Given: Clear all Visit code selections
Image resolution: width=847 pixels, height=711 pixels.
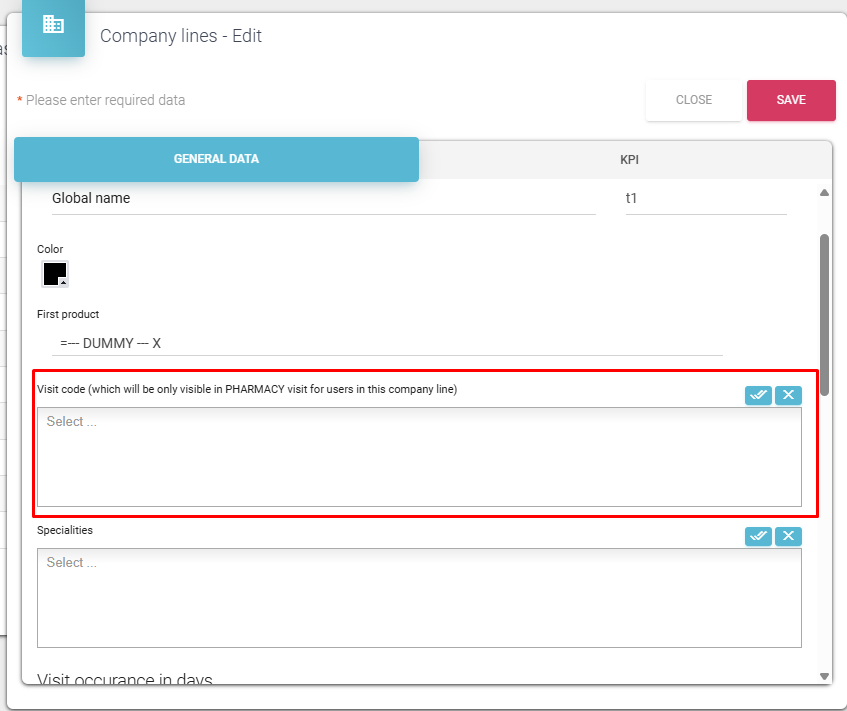Looking at the screenshot, I should point(788,395).
